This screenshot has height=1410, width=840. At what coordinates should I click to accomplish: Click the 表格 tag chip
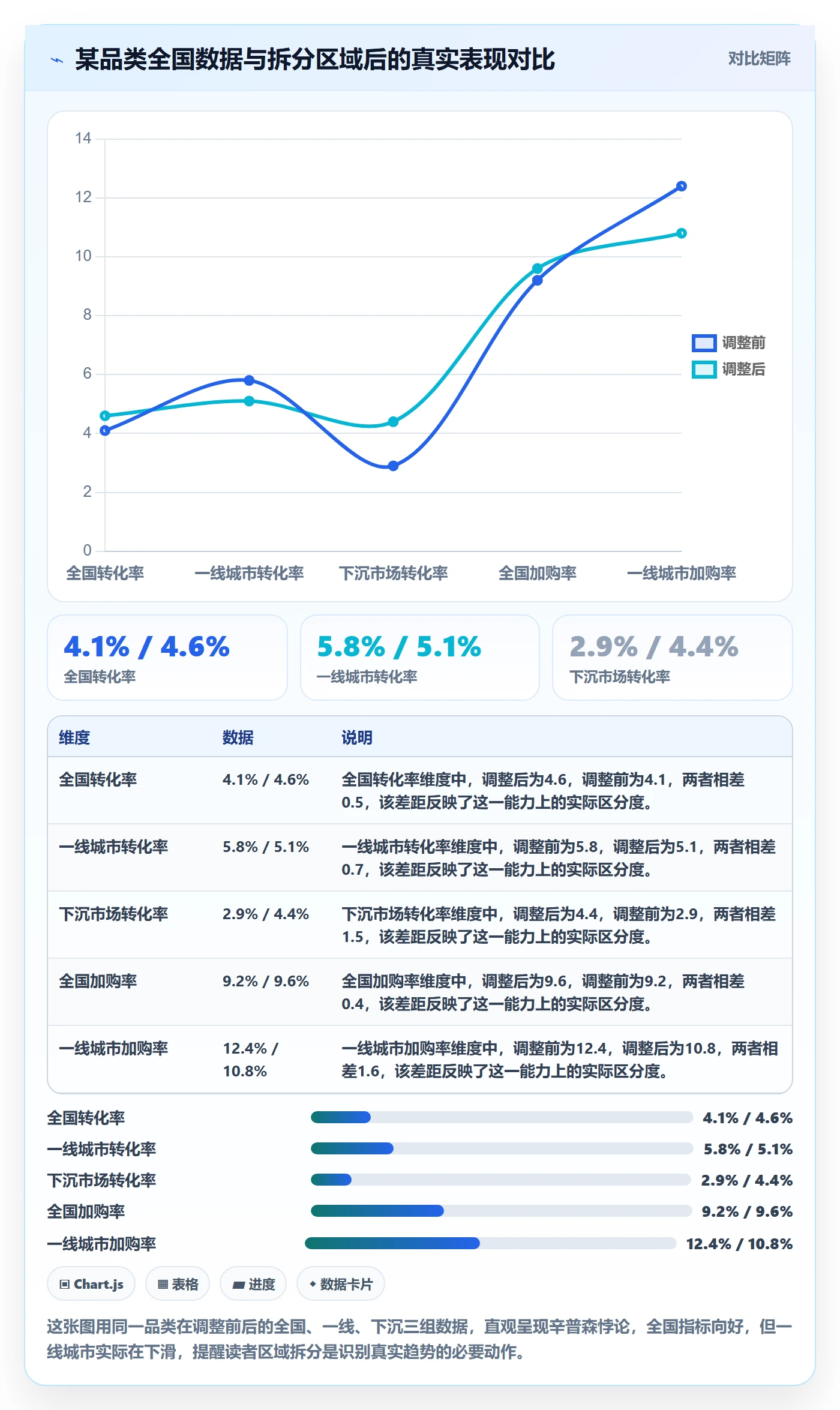(178, 1284)
